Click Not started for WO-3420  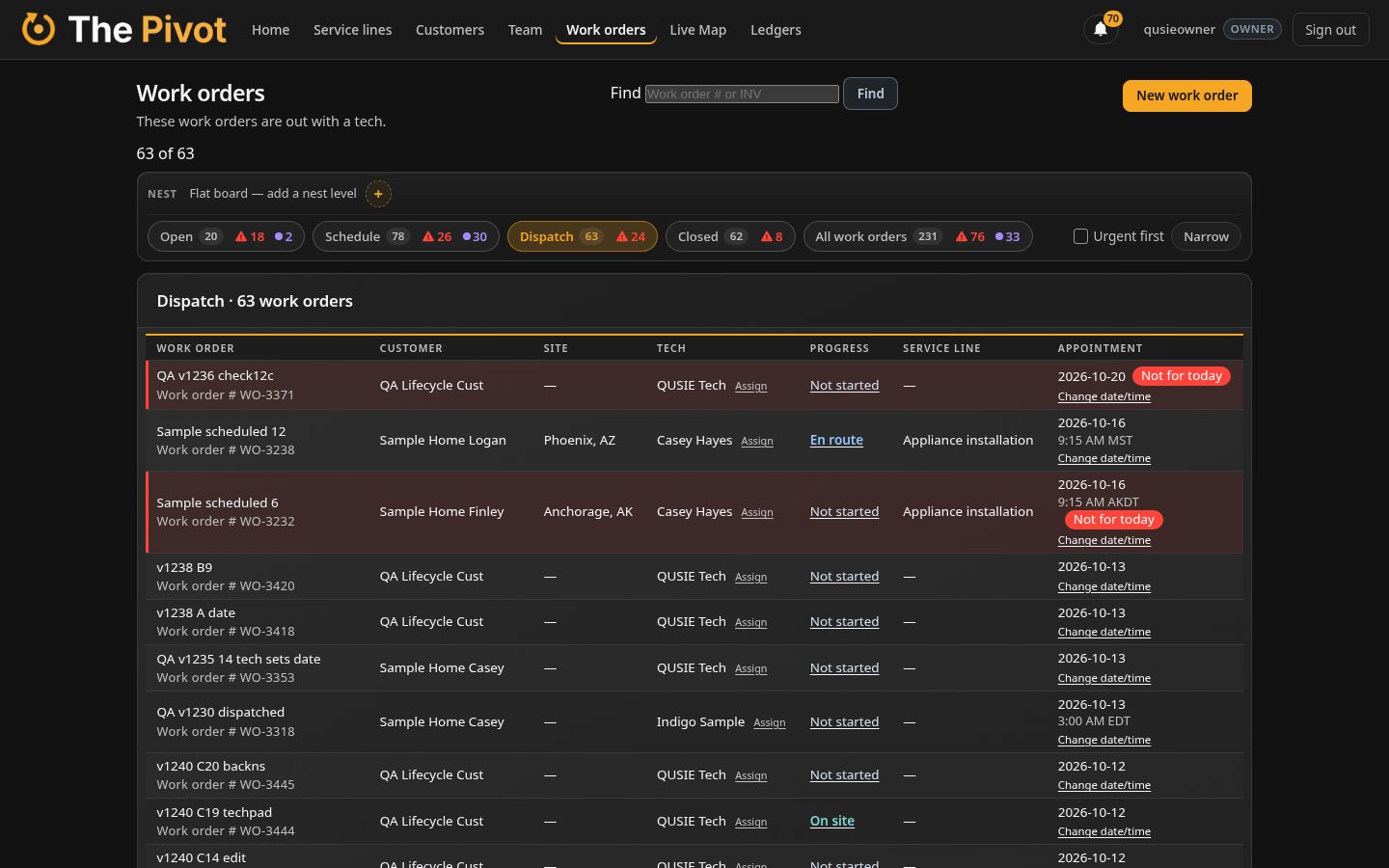[844, 576]
